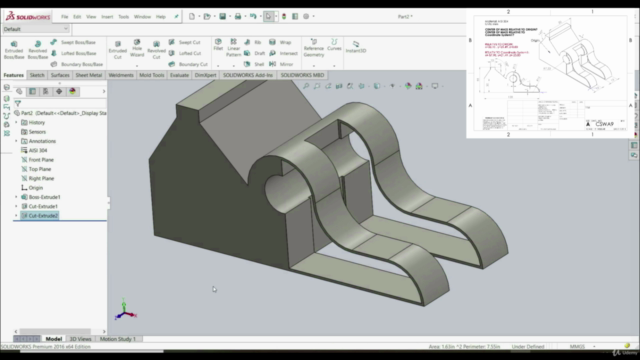Click the Extruded Boss/Base tool

click(14, 50)
